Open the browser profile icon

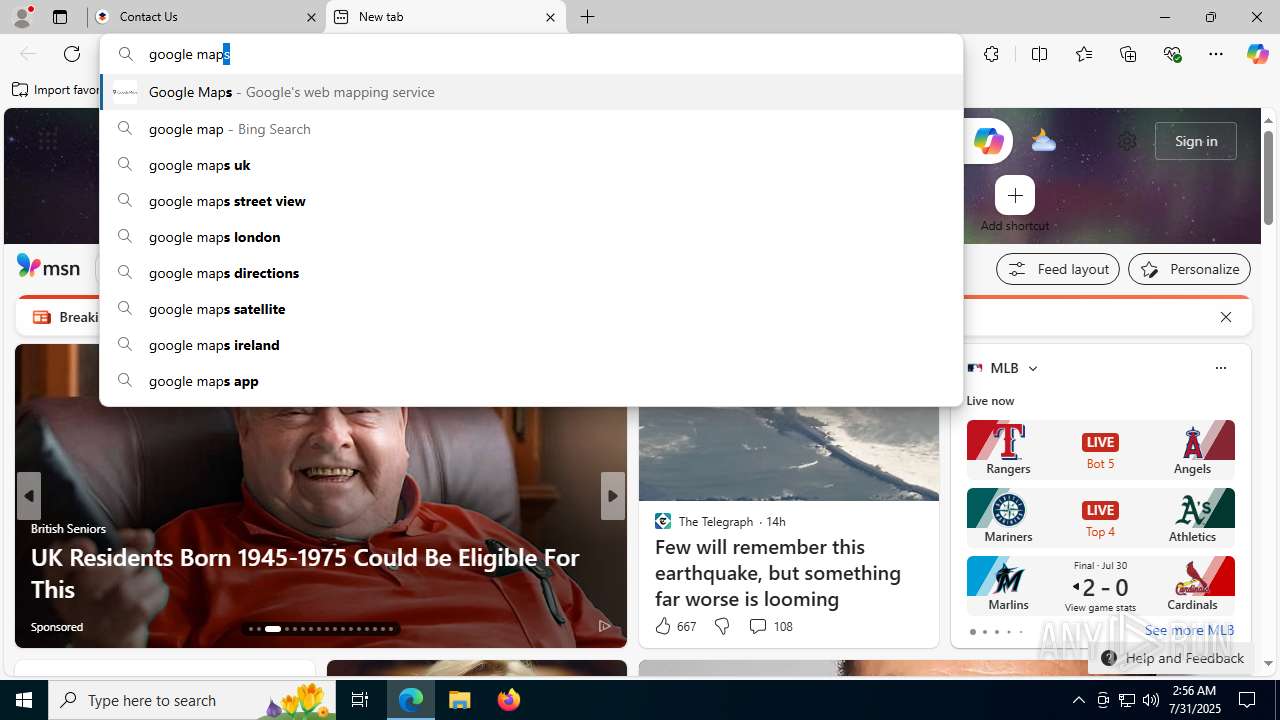coord(21,17)
